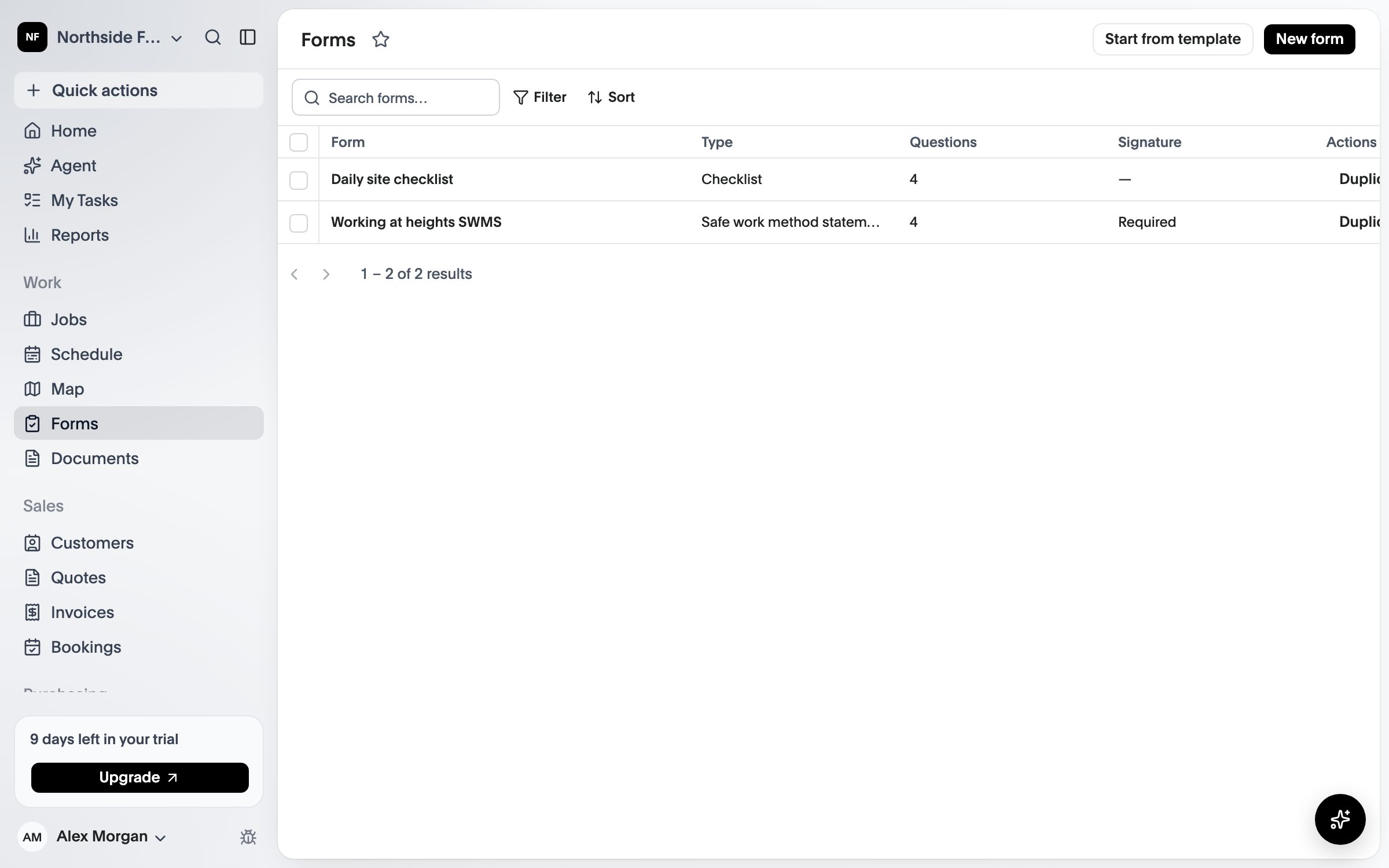The image size is (1389, 868).
Task: Open the Map view
Action: pos(139,389)
